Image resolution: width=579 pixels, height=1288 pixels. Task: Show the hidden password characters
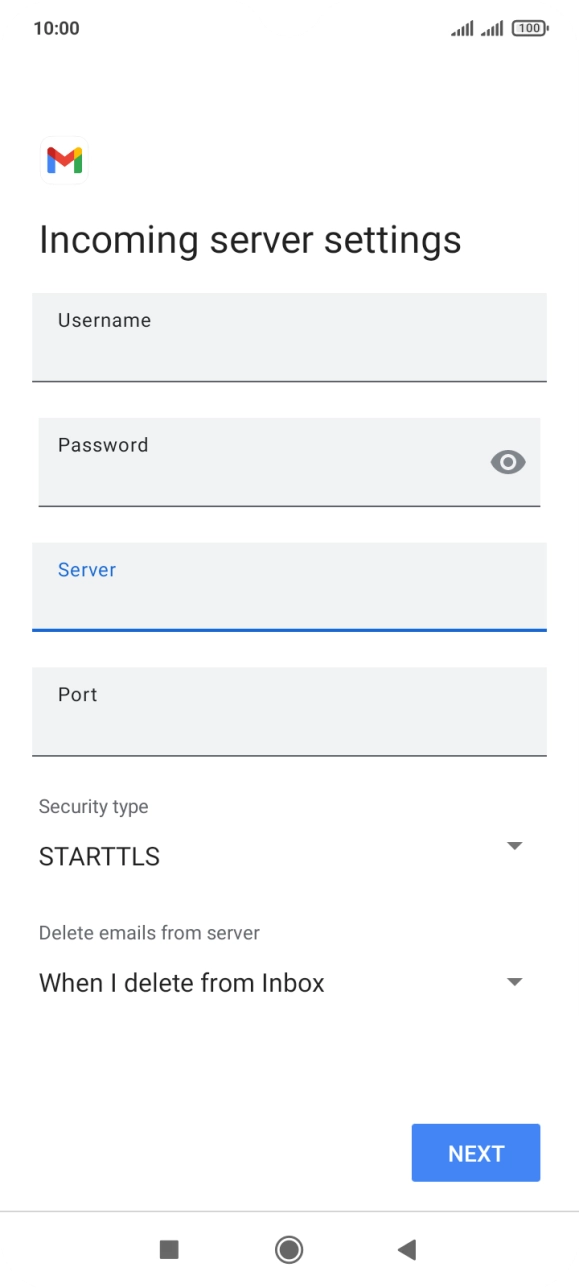click(x=508, y=462)
